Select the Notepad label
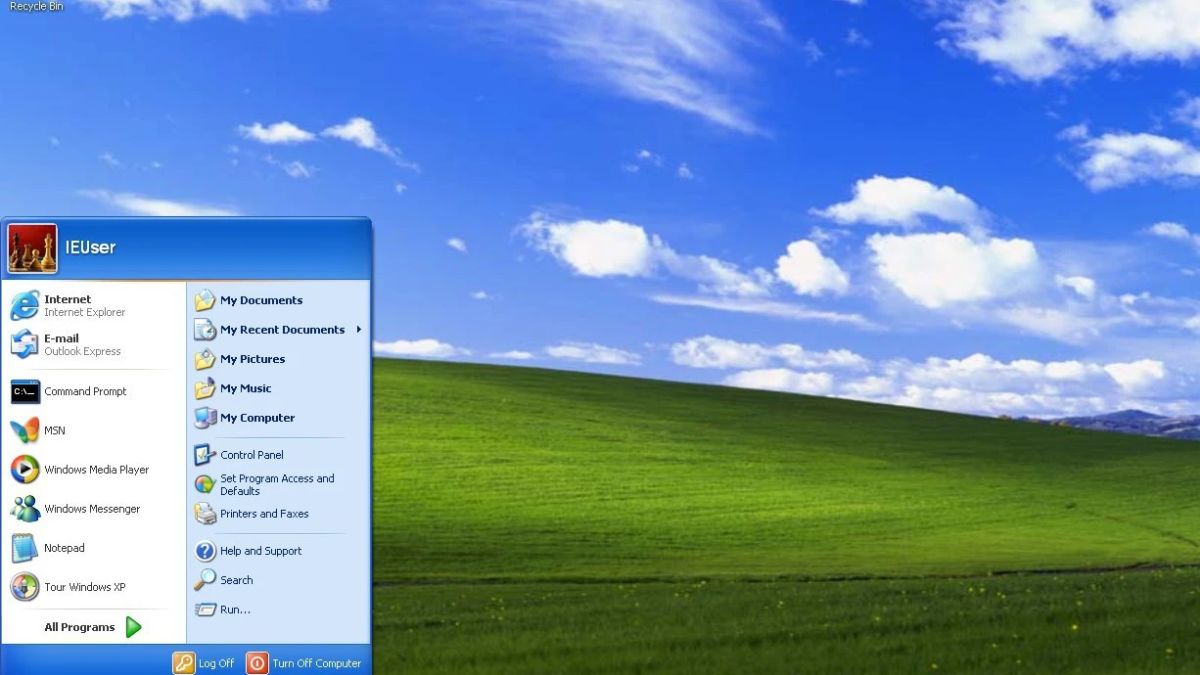Screen dimensions: 1200x675 [64, 548]
